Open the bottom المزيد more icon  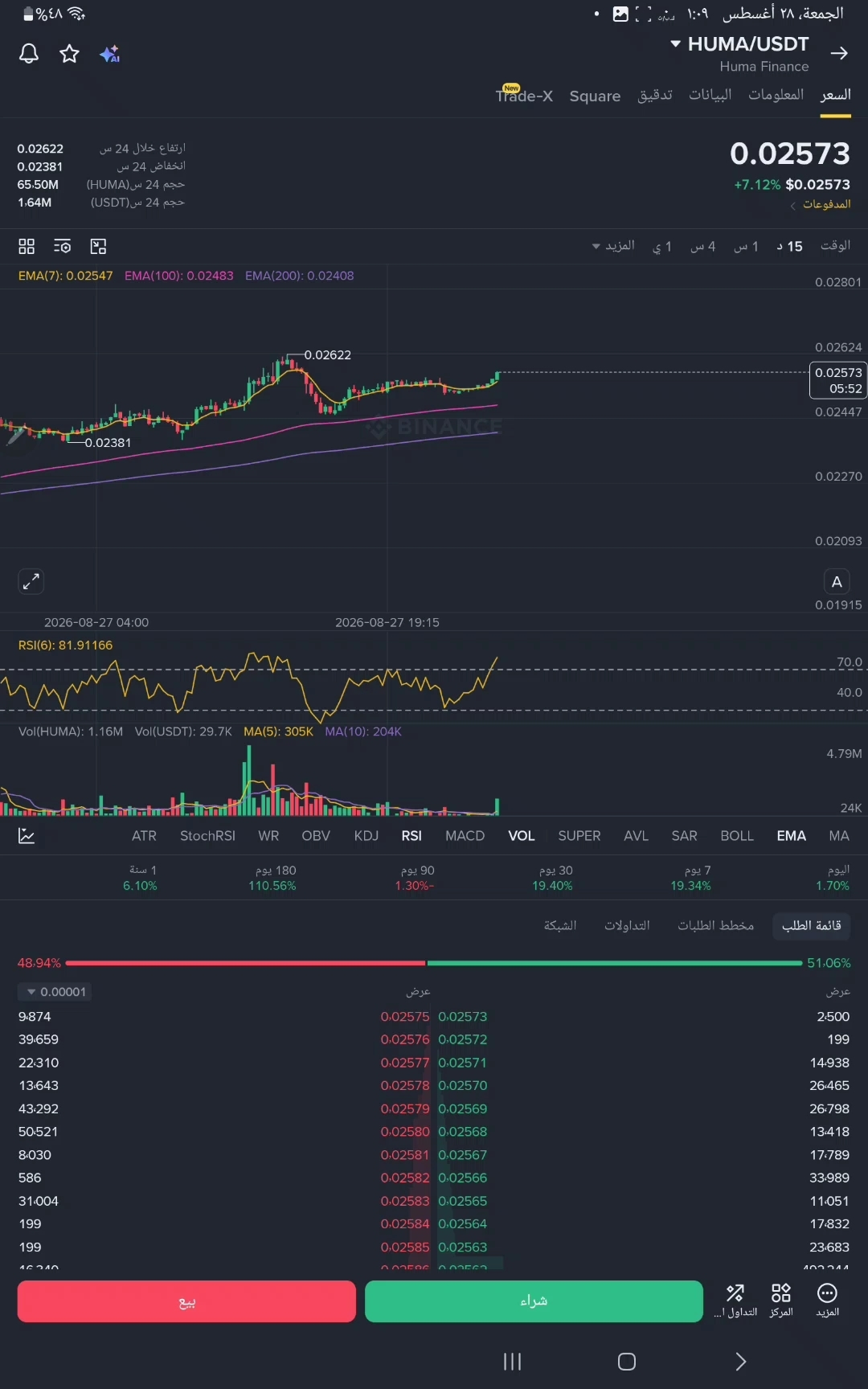pos(827,1301)
